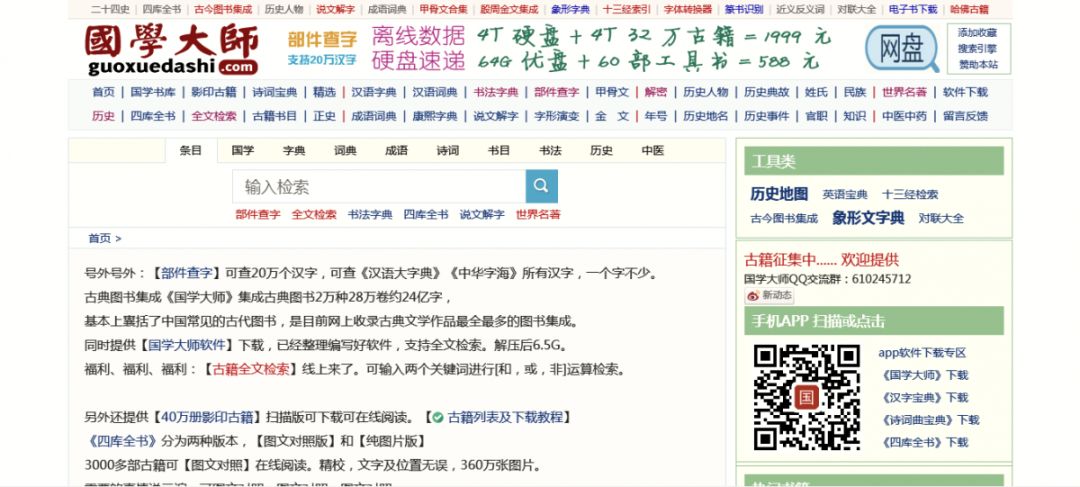Click the mobile app QR code
This screenshot has height=487, width=1080.
tap(807, 397)
